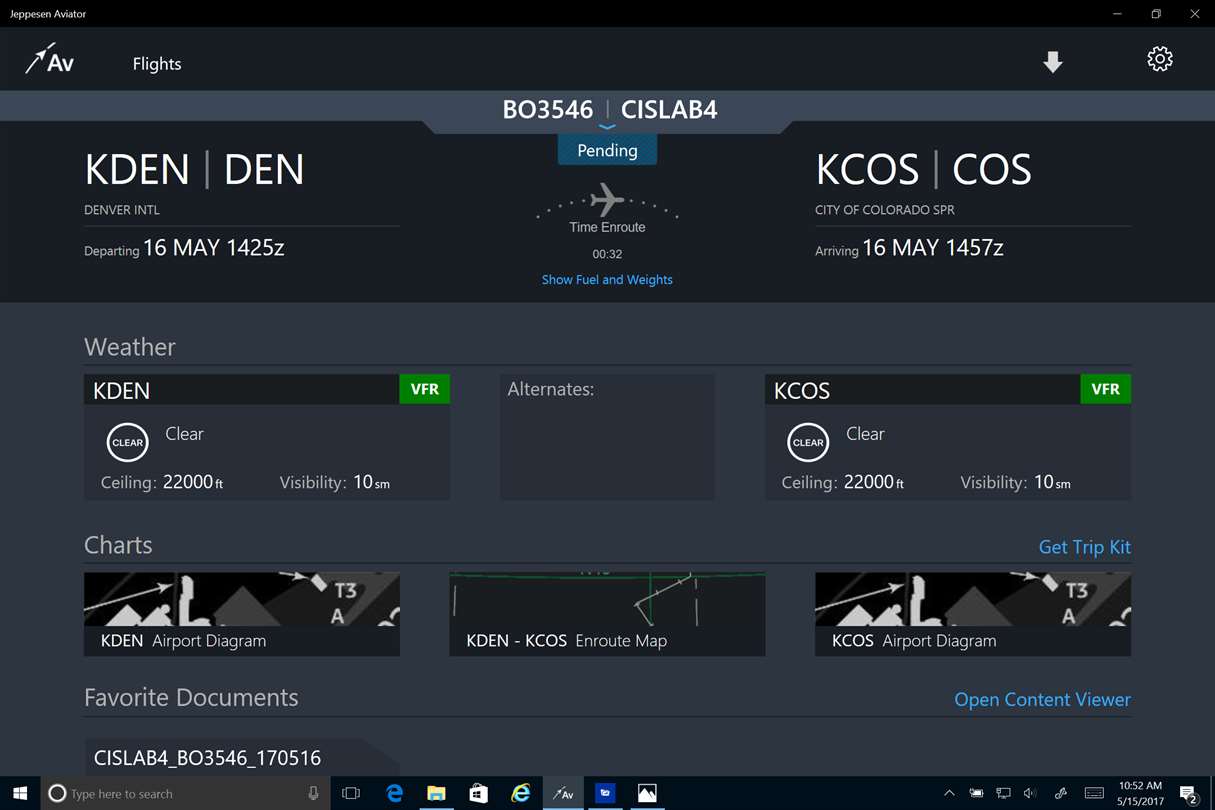Open the touch keyboard tray icon

click(x=1094, y=793)
